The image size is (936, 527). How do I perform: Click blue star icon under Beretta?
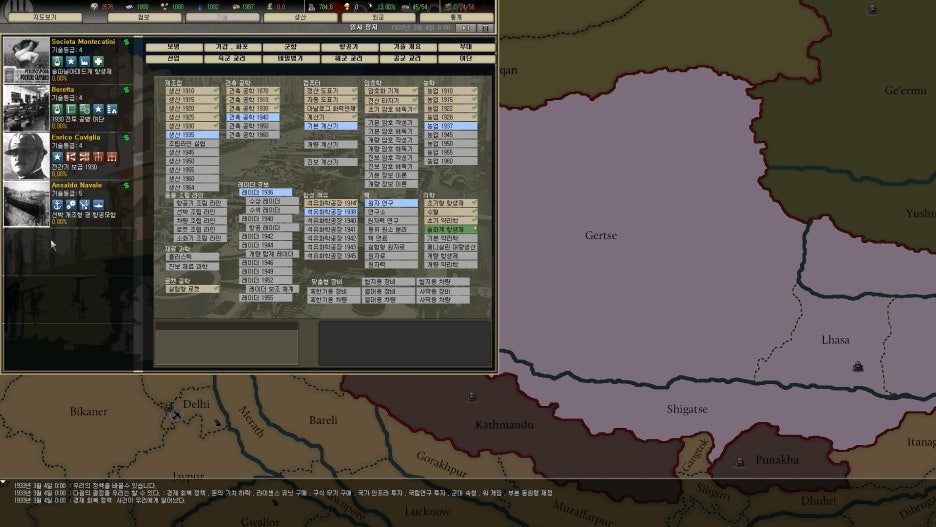pyautogui.click(x=98, y=109)
